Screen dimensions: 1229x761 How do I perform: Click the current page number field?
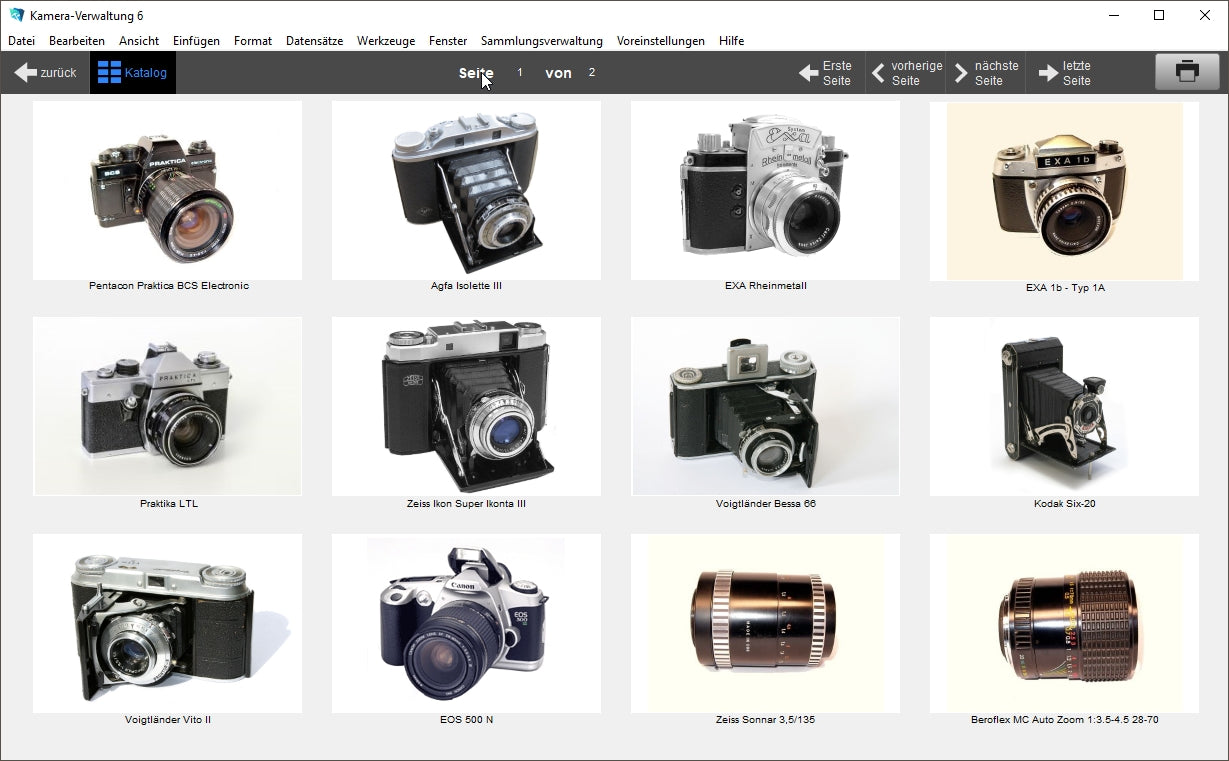(x=520, y=73)
